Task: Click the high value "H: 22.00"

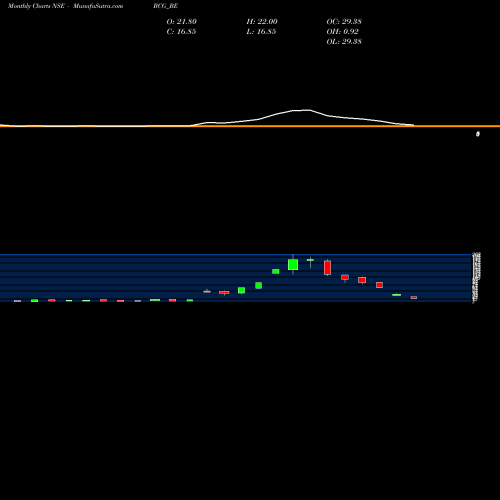Action: coord(262,22)
